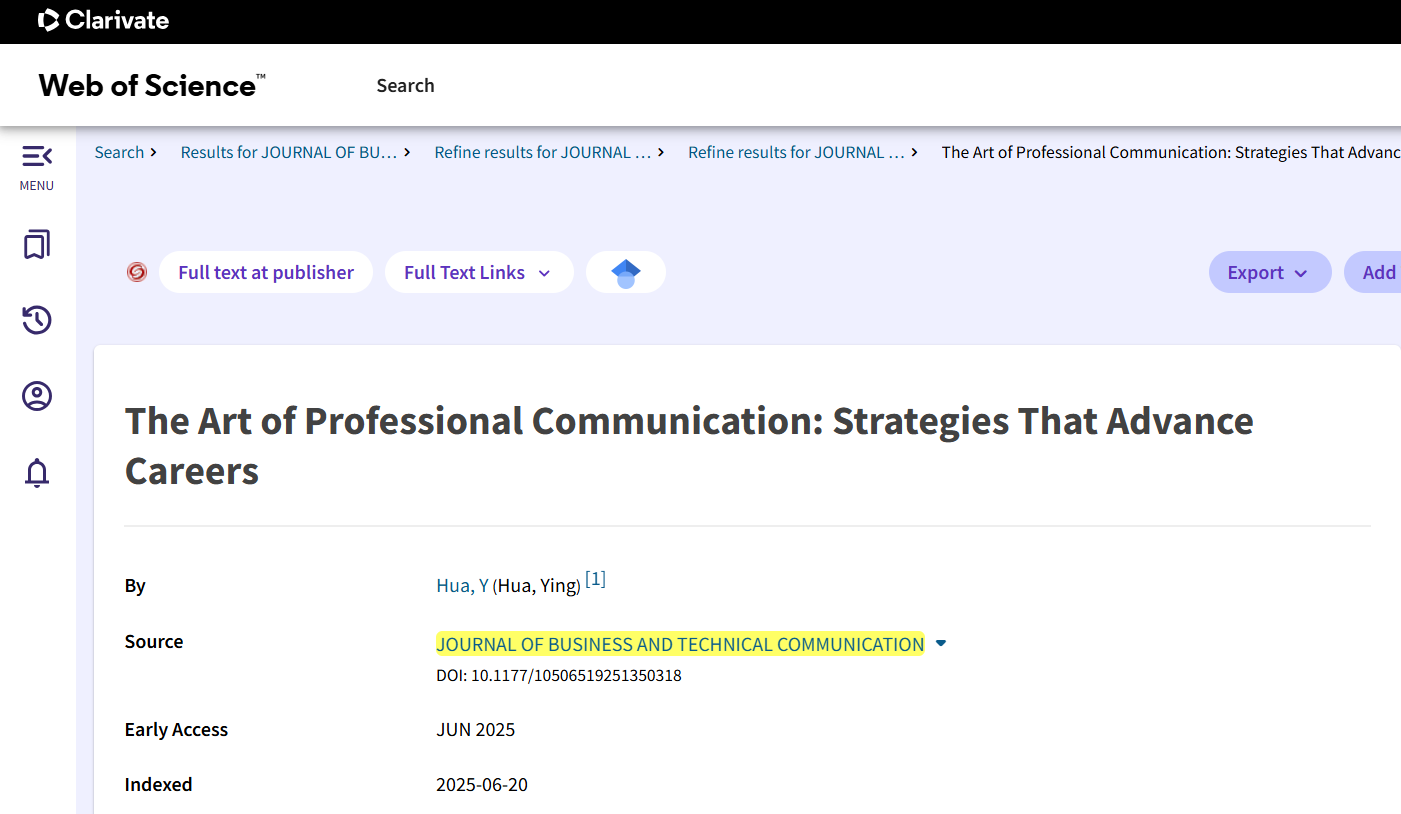Expand the journal info arrow beside source title
1401x814 pixels.
click(940, 644)
